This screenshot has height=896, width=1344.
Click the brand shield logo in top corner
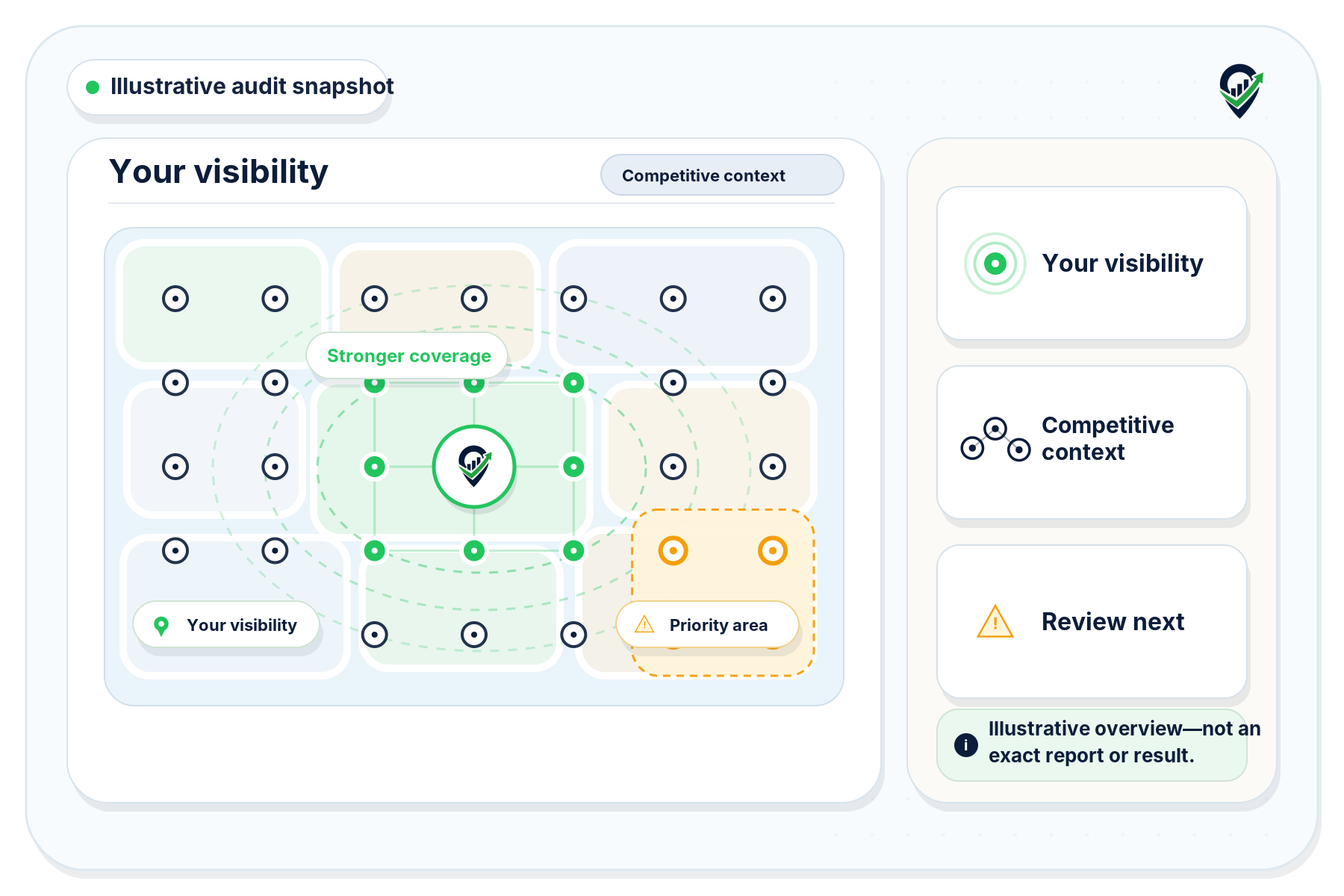coord(1241,90)
